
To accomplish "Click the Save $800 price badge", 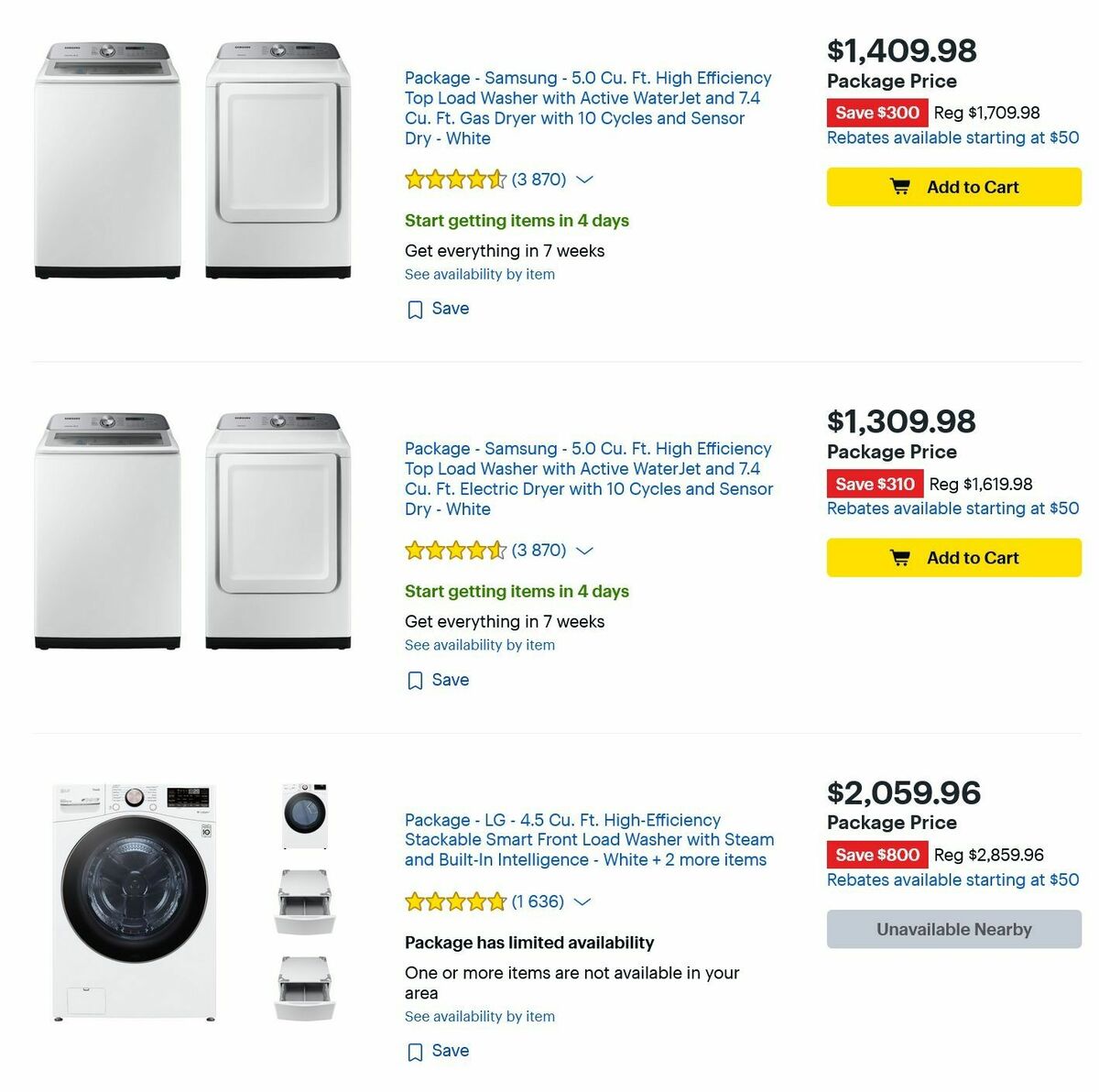I will 877,855.
